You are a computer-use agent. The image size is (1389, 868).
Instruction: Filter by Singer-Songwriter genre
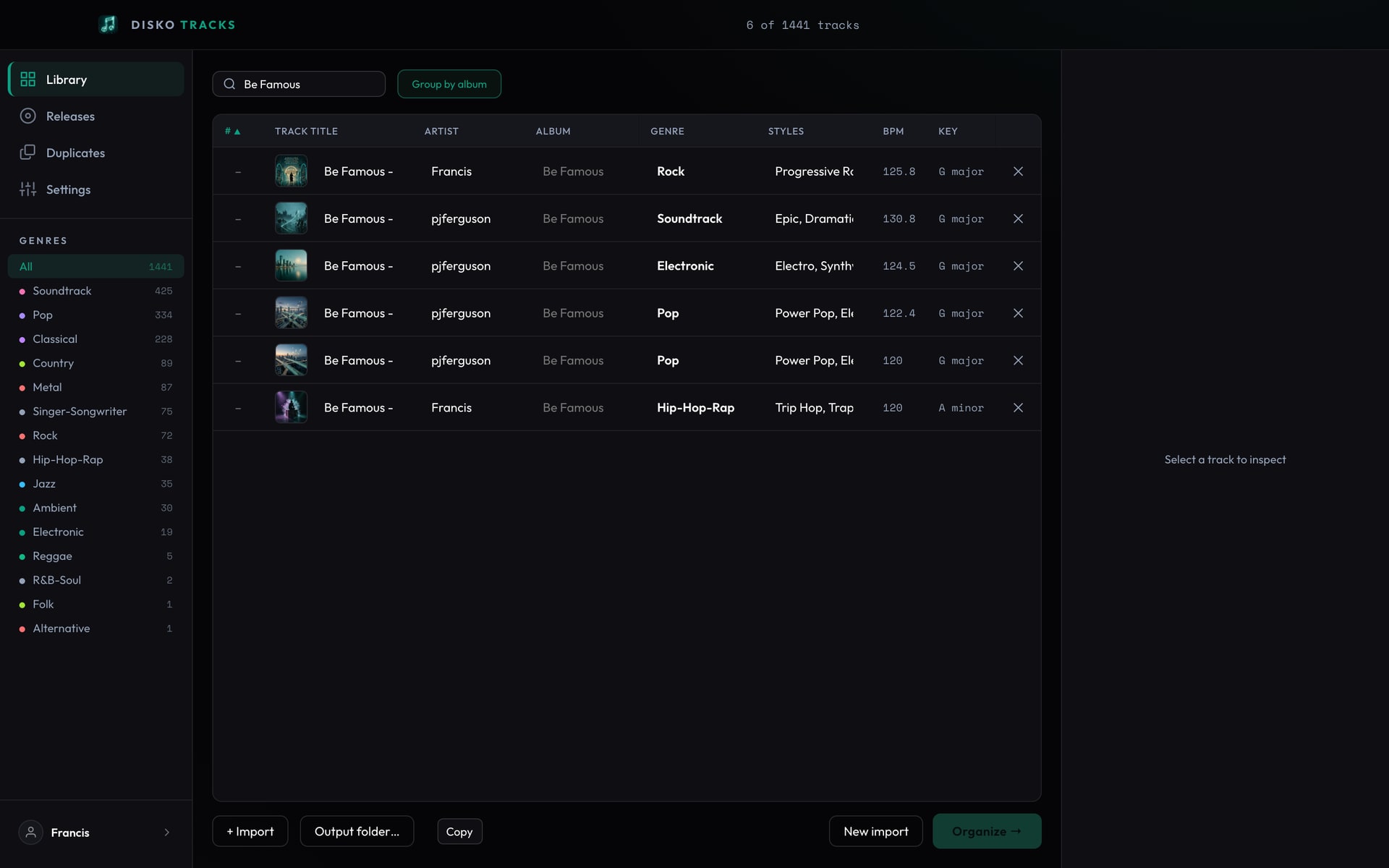click(95, 411)
